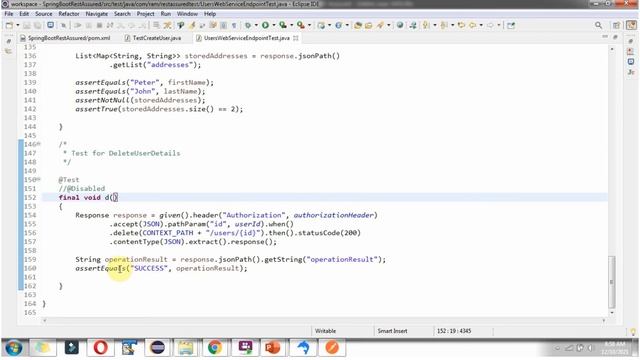The width and height of the screenshot is (640, 360).
Task: Click the Windows Start button
Action: pos(14,348)
